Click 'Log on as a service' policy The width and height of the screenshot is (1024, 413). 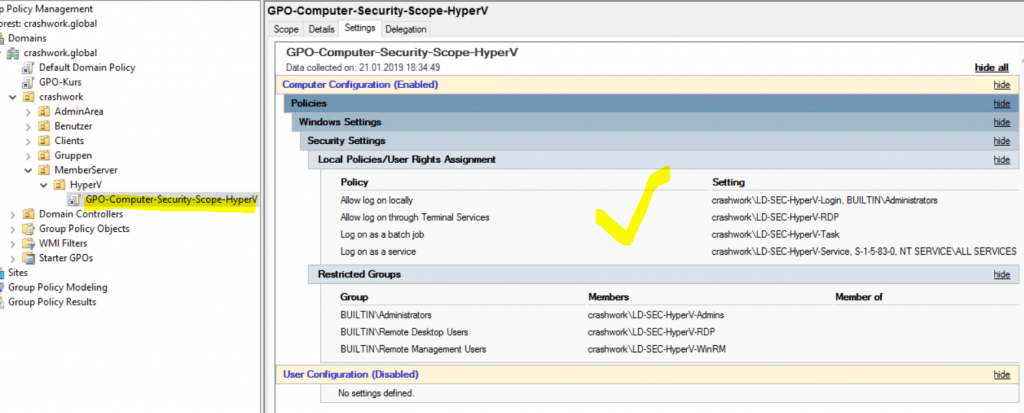coord(378,251)
